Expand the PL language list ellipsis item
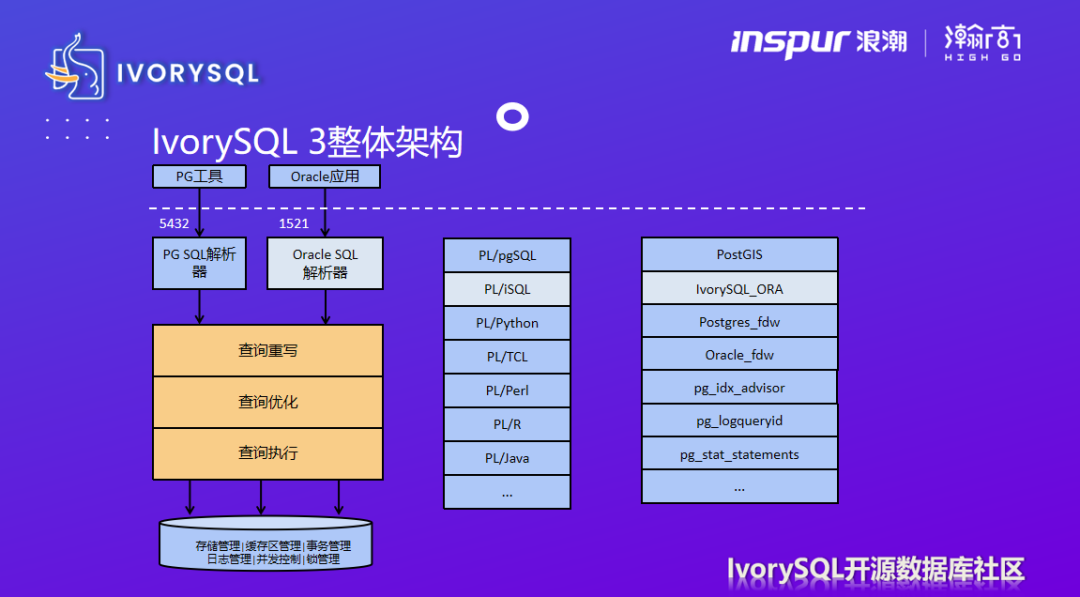 506,491
